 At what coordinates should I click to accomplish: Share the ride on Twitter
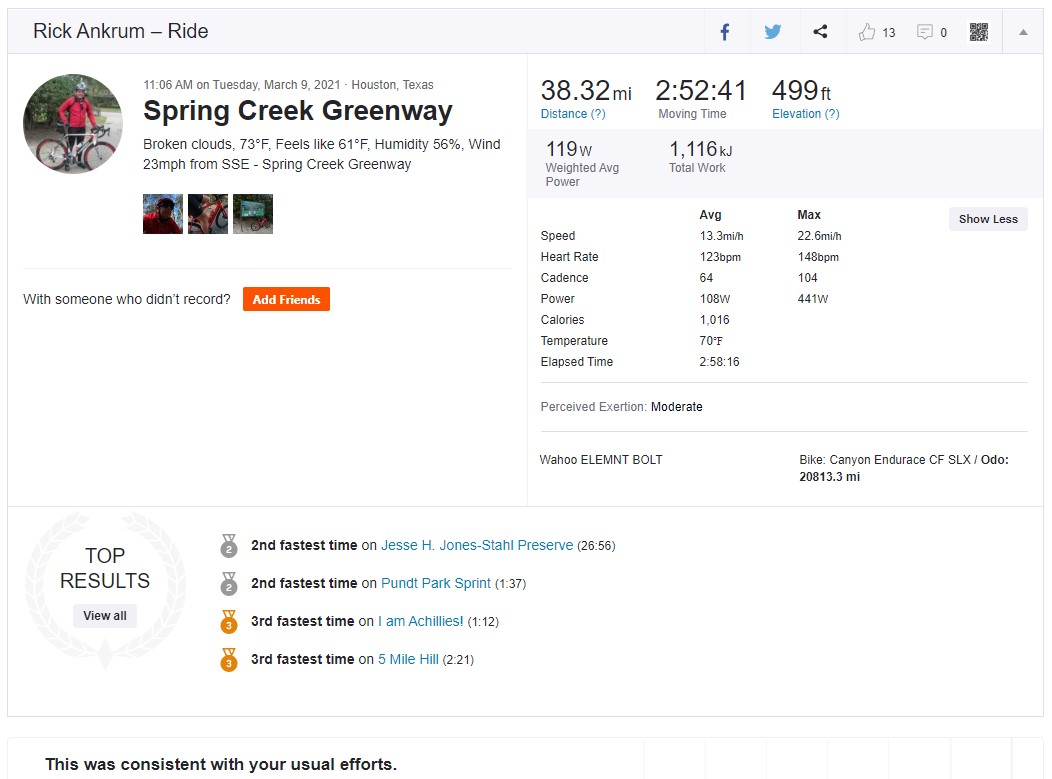tap(773, 32)
